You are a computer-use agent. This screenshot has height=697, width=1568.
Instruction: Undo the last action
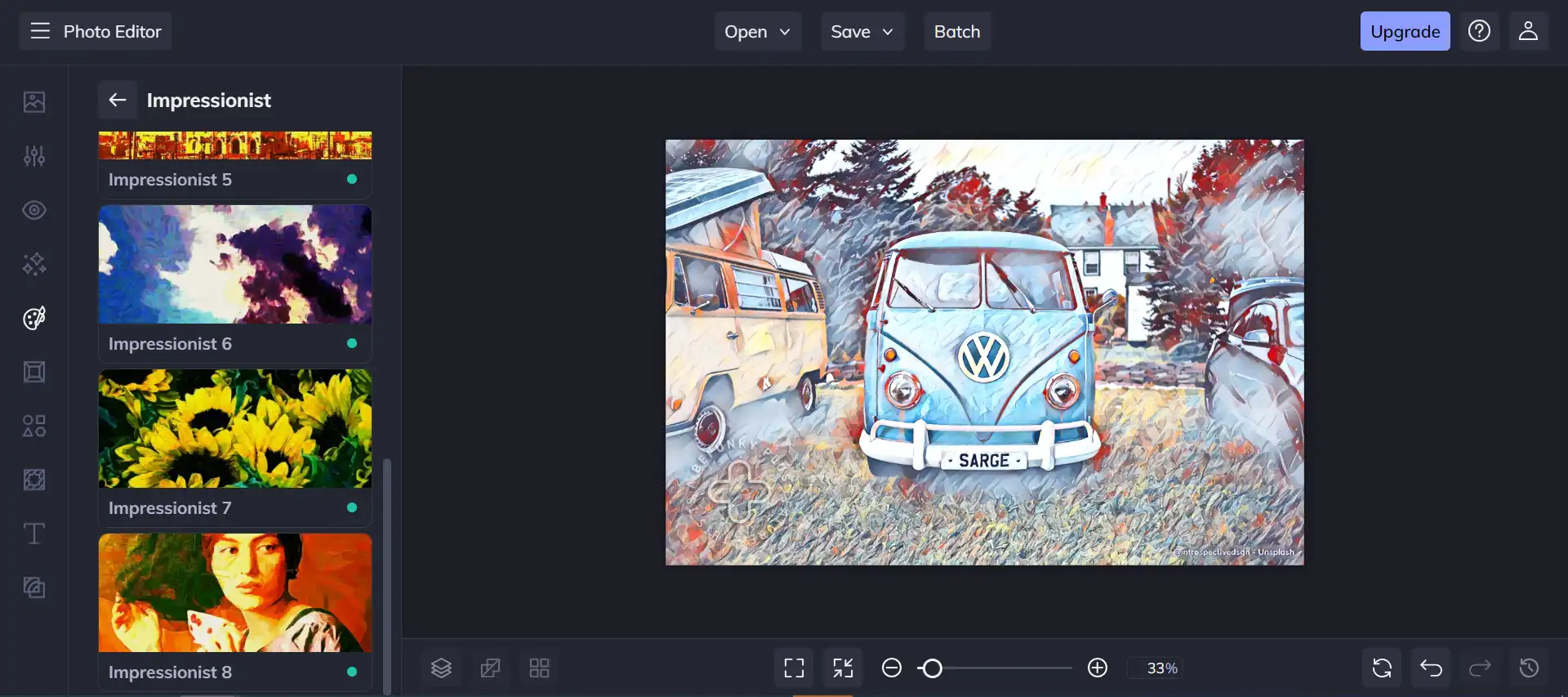tap(1431, 668)
